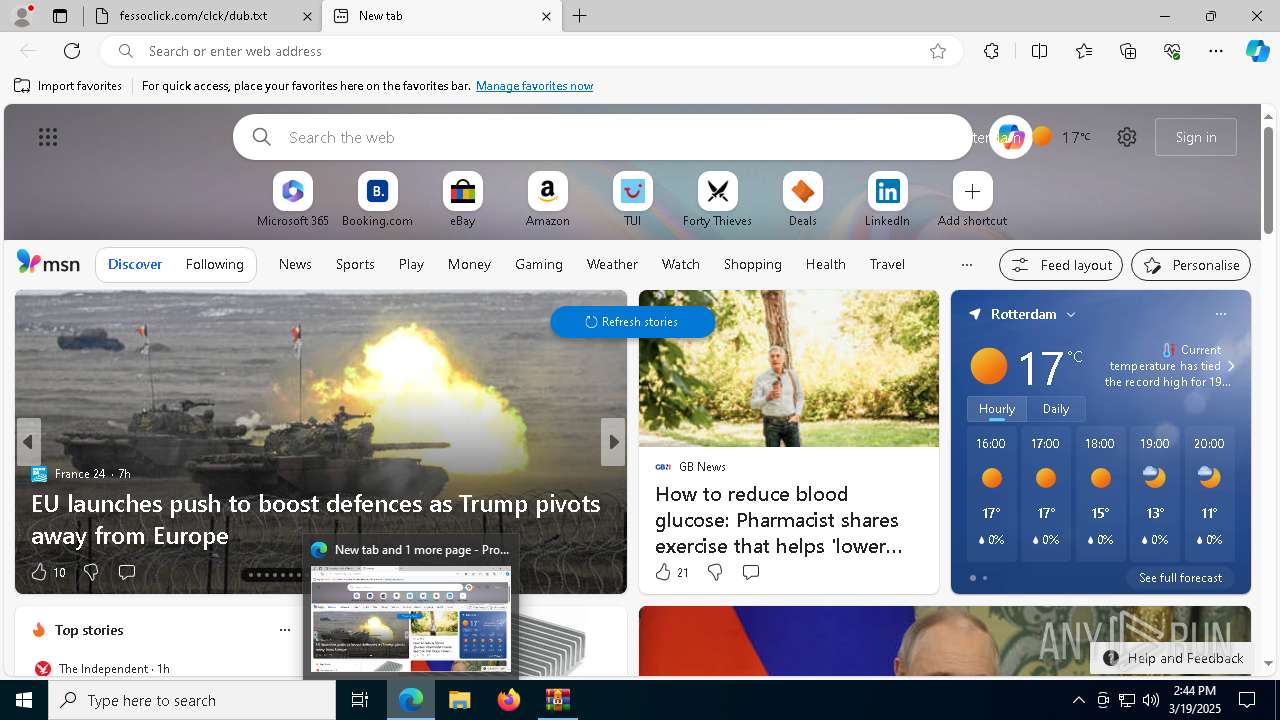
Task: Open tab actions menu icon
Action: pyautogui.click(x=60, y=16)
